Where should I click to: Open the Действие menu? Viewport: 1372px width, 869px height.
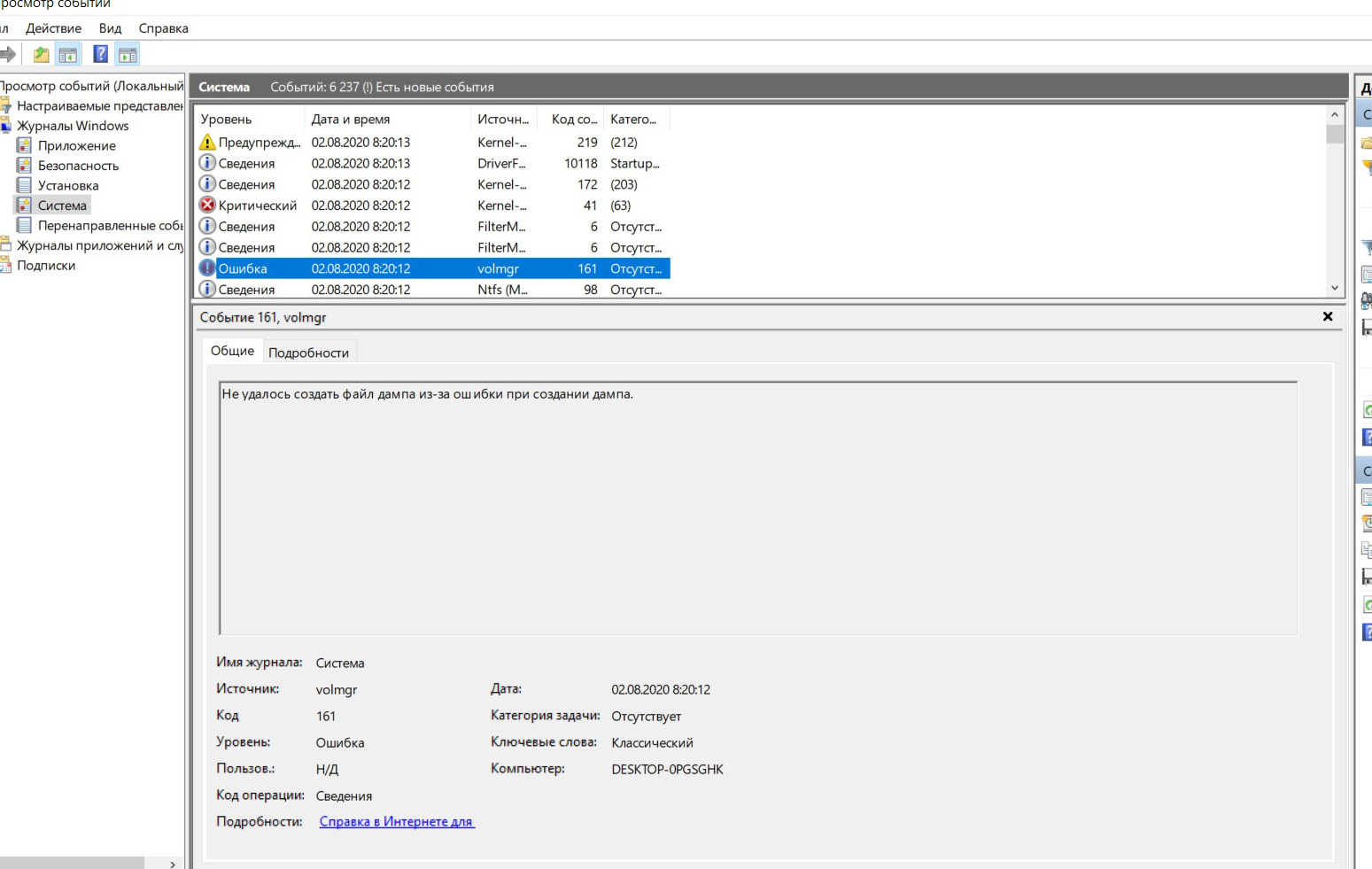click(53, 28)
